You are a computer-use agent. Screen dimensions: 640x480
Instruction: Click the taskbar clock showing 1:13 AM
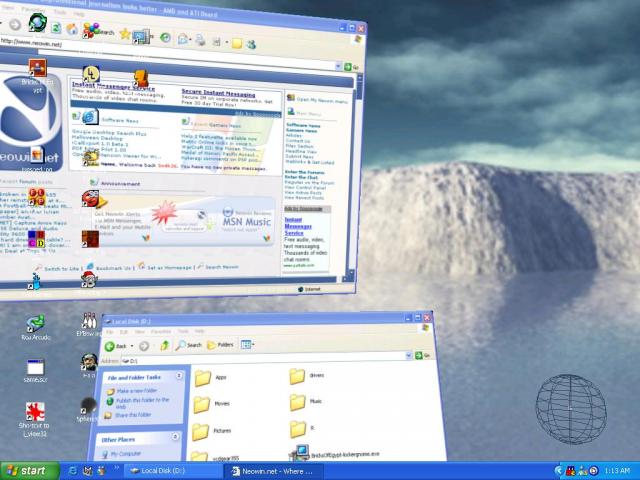pyautogui.click(x=617, y=471)
